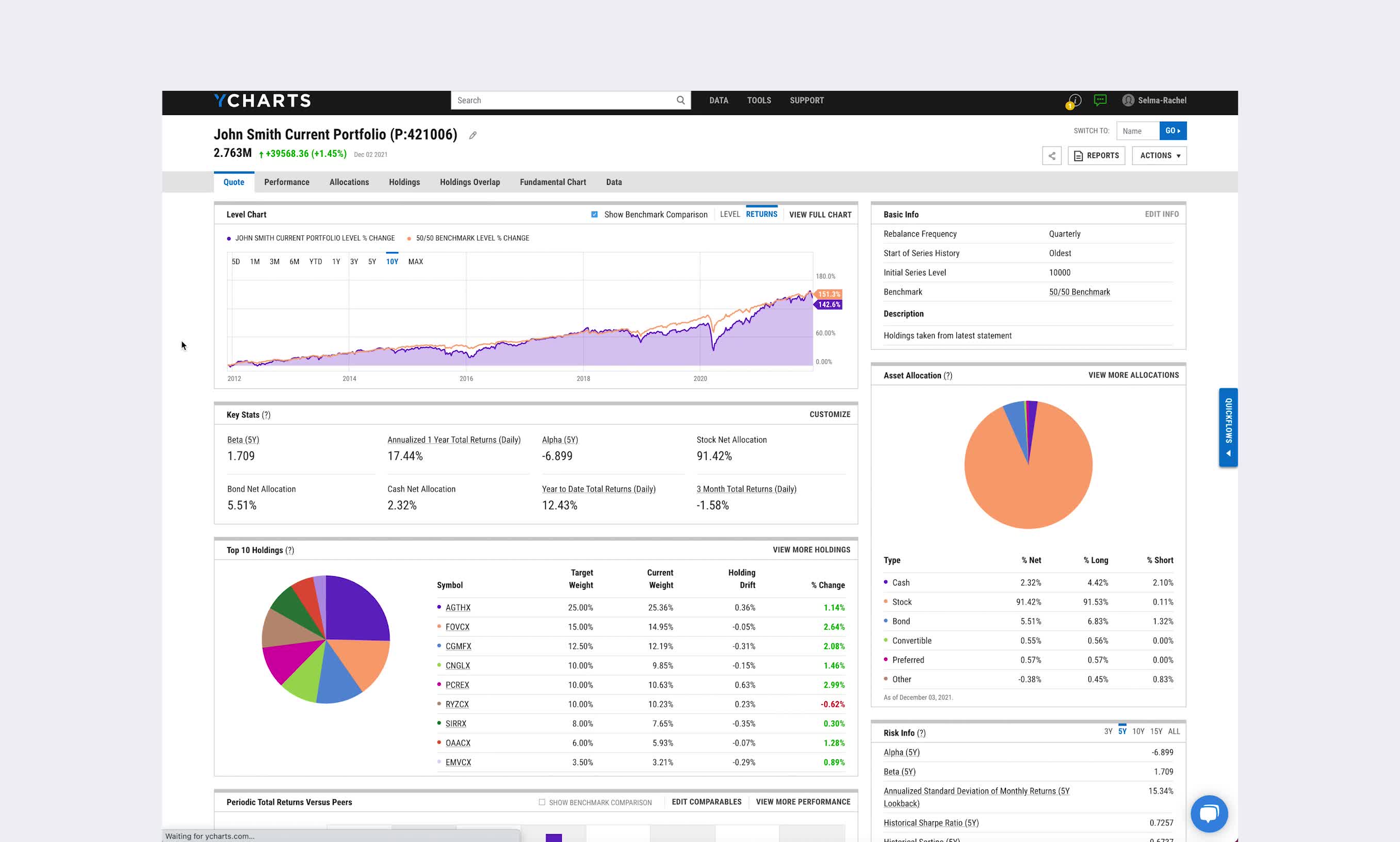Image resolution: width=1400 pixels, height=842 pixels.
Task: Click the YCharts logo
Action: pos(262,101)
